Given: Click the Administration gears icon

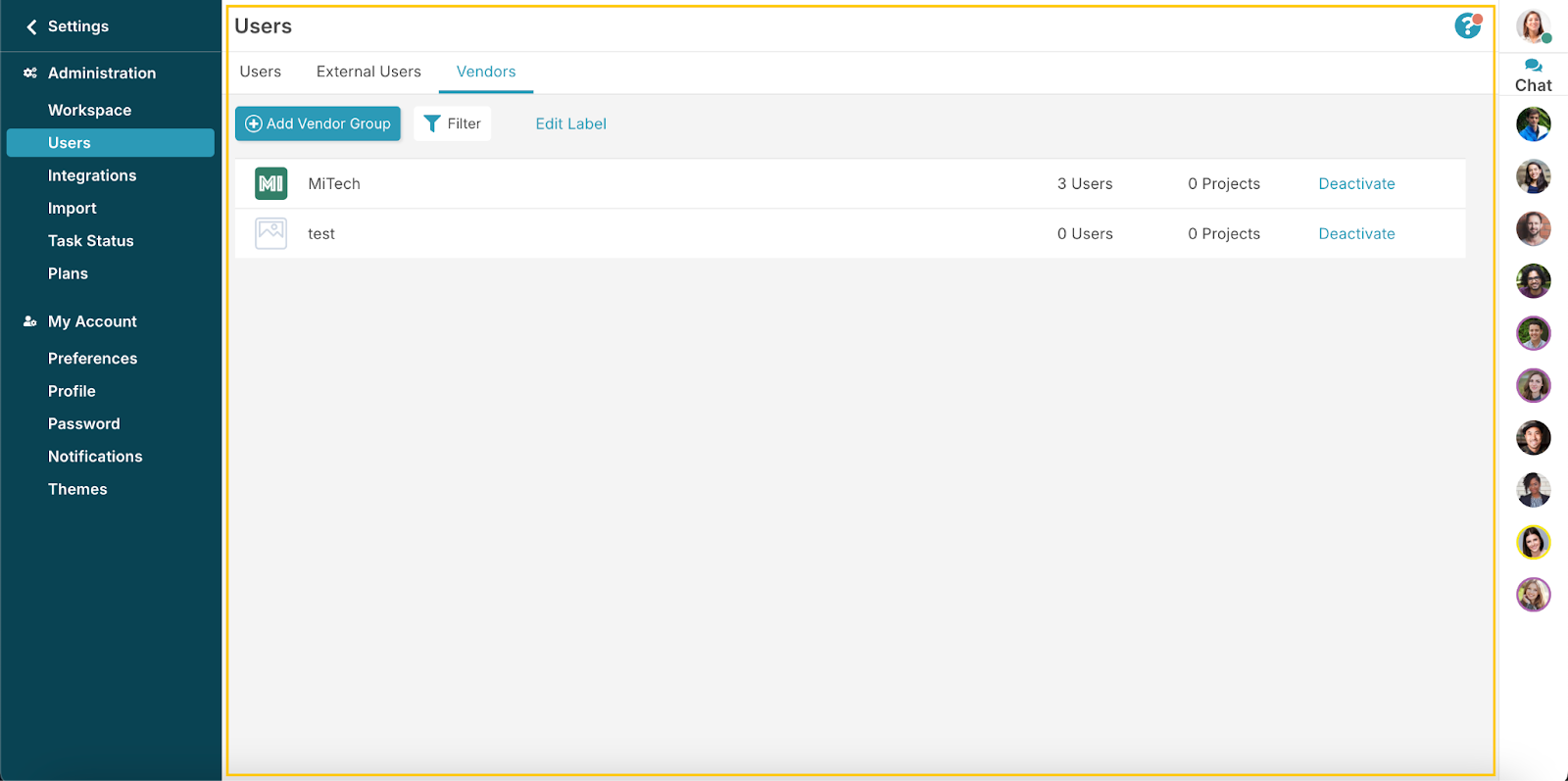Looking at the screenshot, I should click(30, 73).
